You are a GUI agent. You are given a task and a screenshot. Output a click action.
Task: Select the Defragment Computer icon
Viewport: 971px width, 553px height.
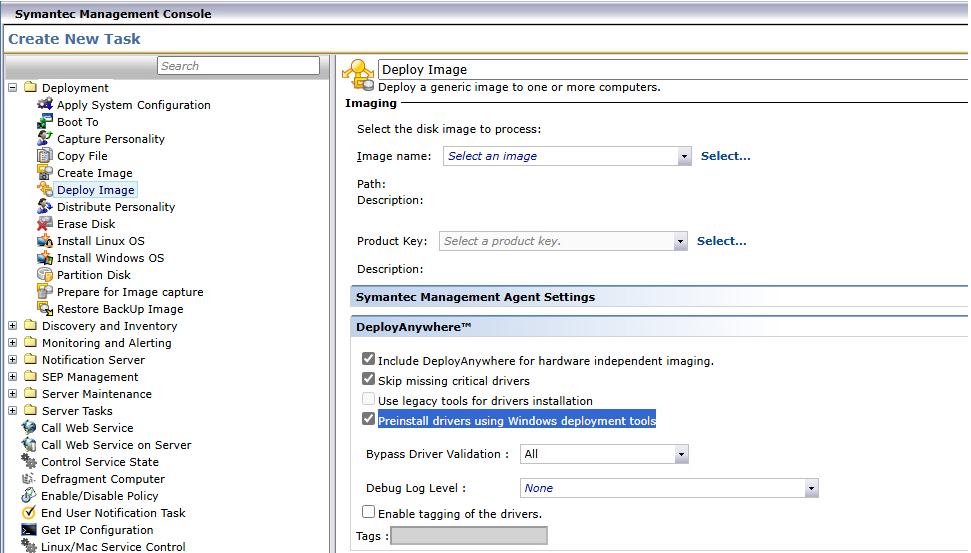tap(29, 479)
